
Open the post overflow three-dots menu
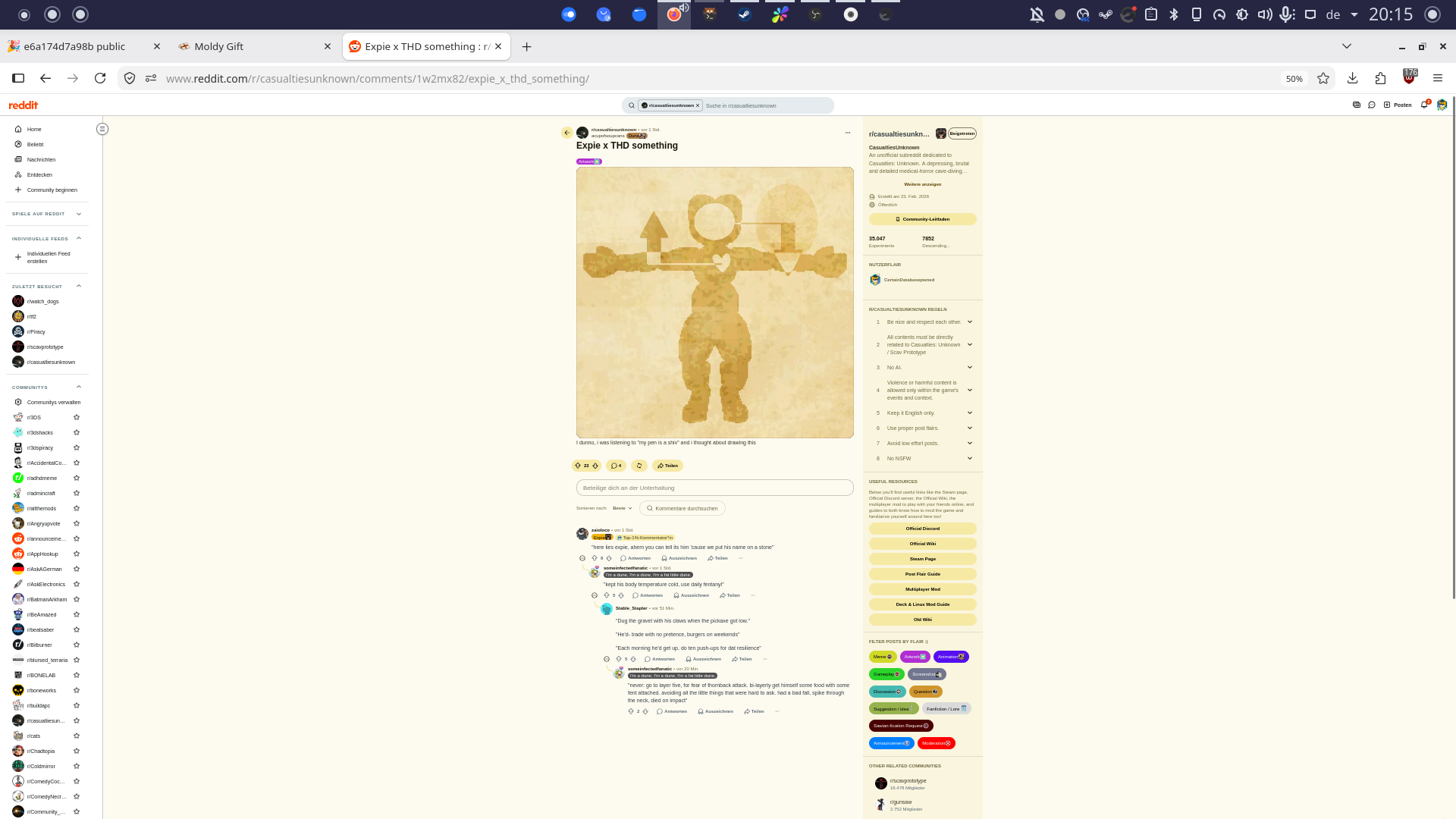[x=848, y=133]
